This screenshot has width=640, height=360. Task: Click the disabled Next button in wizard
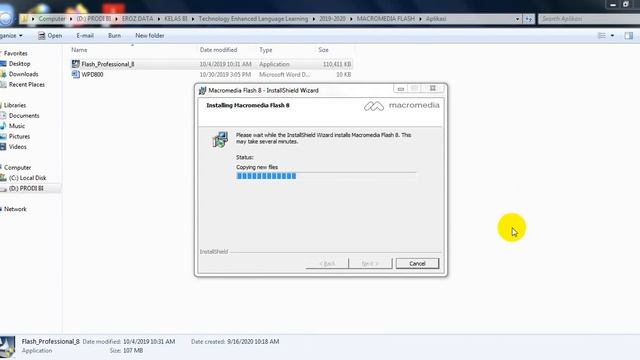pos(370,264)
